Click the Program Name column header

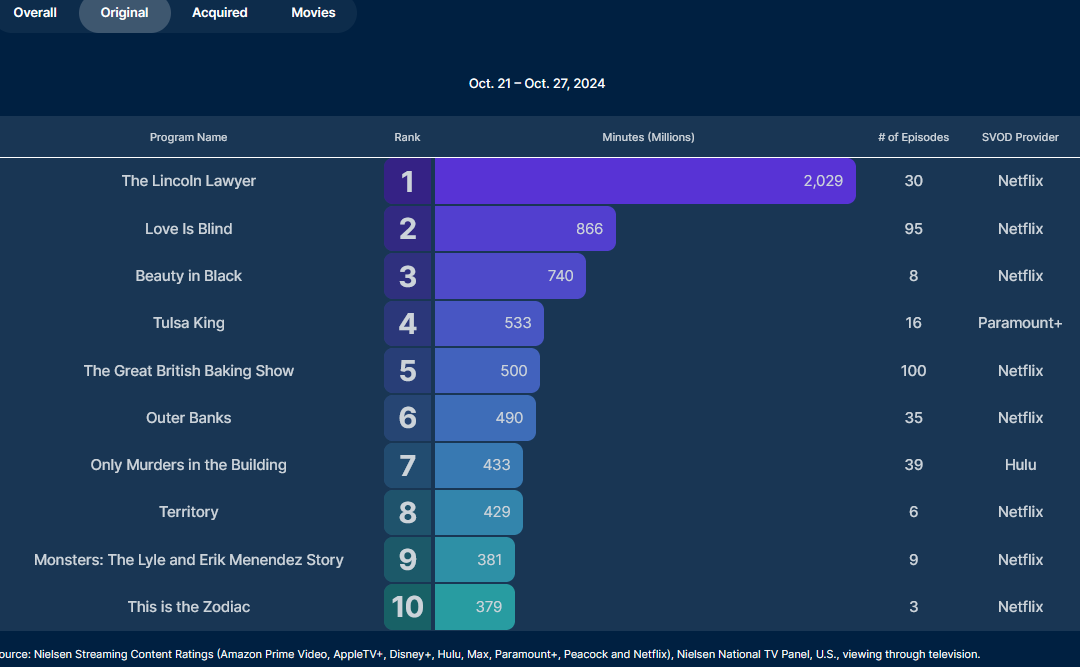(188, 137)
